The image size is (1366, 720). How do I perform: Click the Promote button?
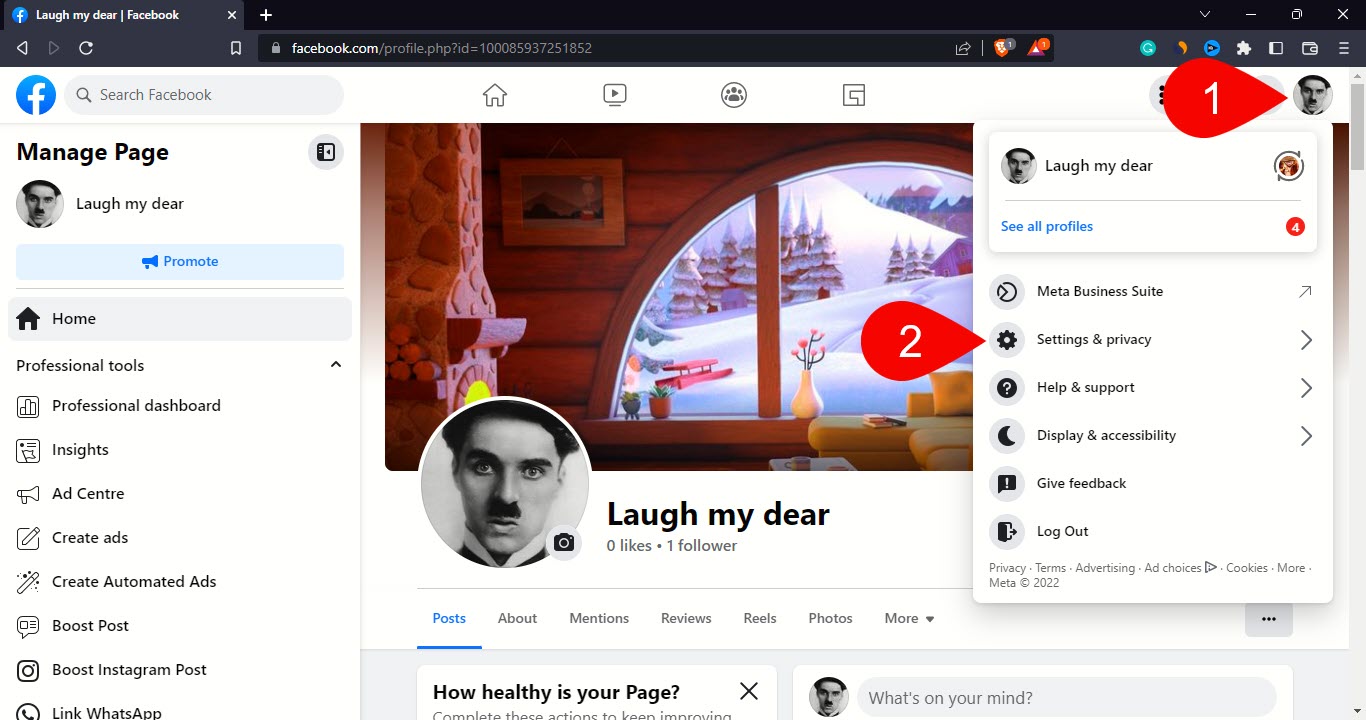coord(180,261)
